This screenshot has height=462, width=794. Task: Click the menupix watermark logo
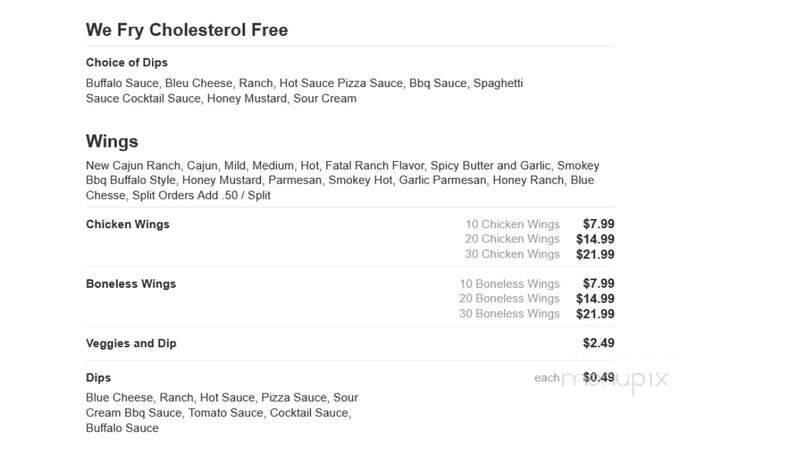615,380
